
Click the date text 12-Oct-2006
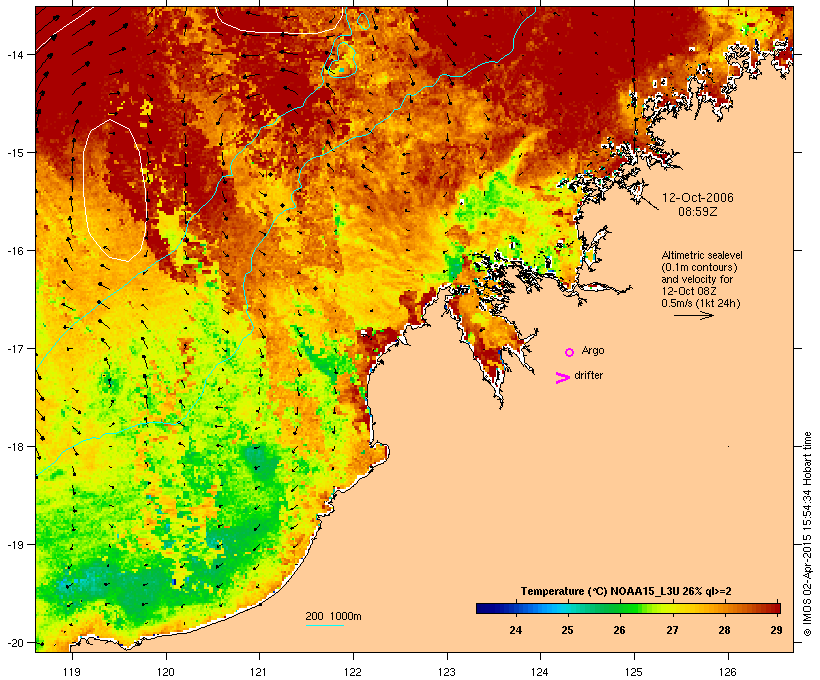pyautogui.click(x=698, y=198)
